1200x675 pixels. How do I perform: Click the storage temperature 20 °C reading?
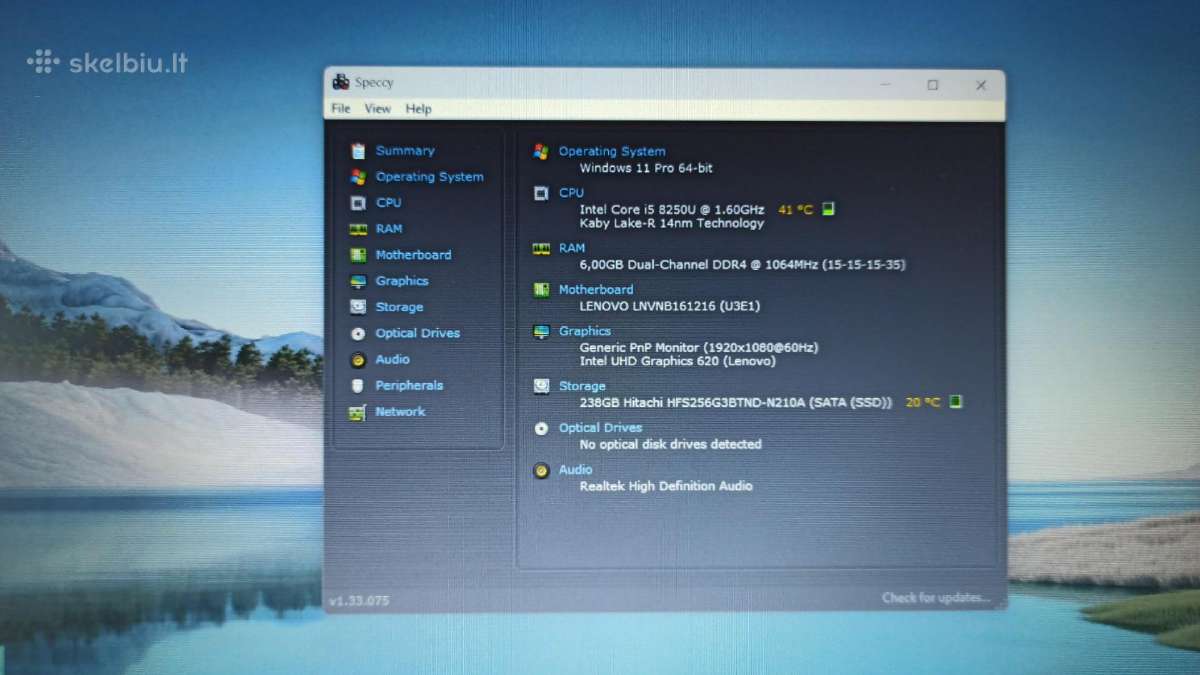(923, 402)
